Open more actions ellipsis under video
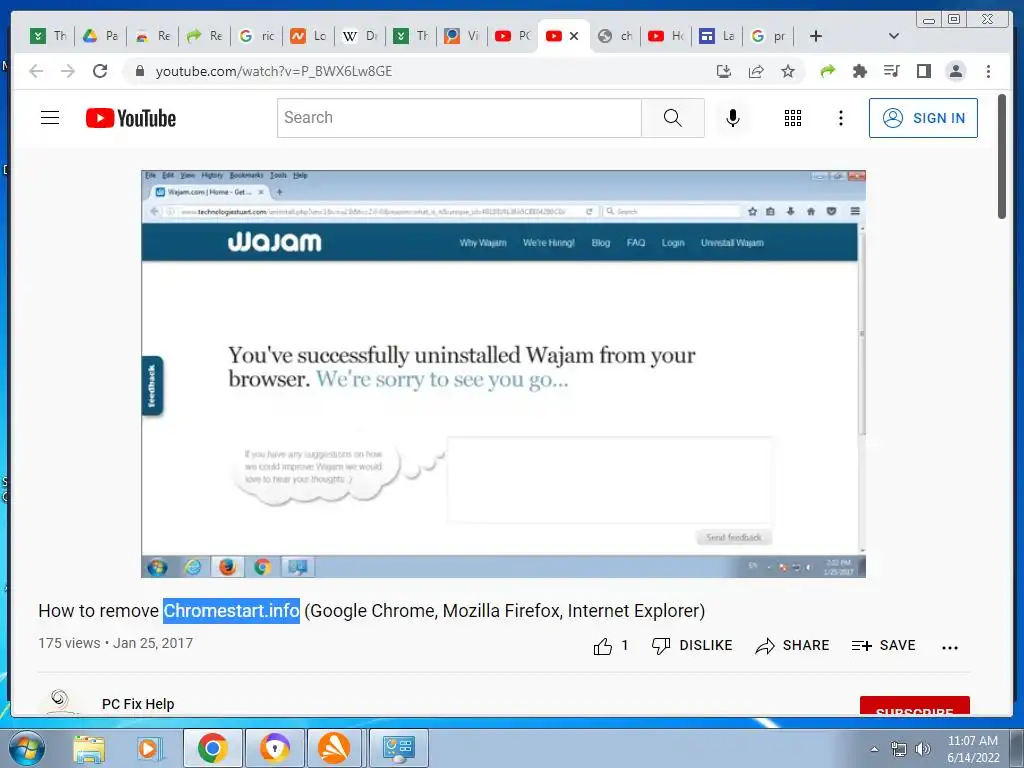Image resolution: width=1024 pixels, height=768 pixels. pyautogui.click(x=950, y=647)
